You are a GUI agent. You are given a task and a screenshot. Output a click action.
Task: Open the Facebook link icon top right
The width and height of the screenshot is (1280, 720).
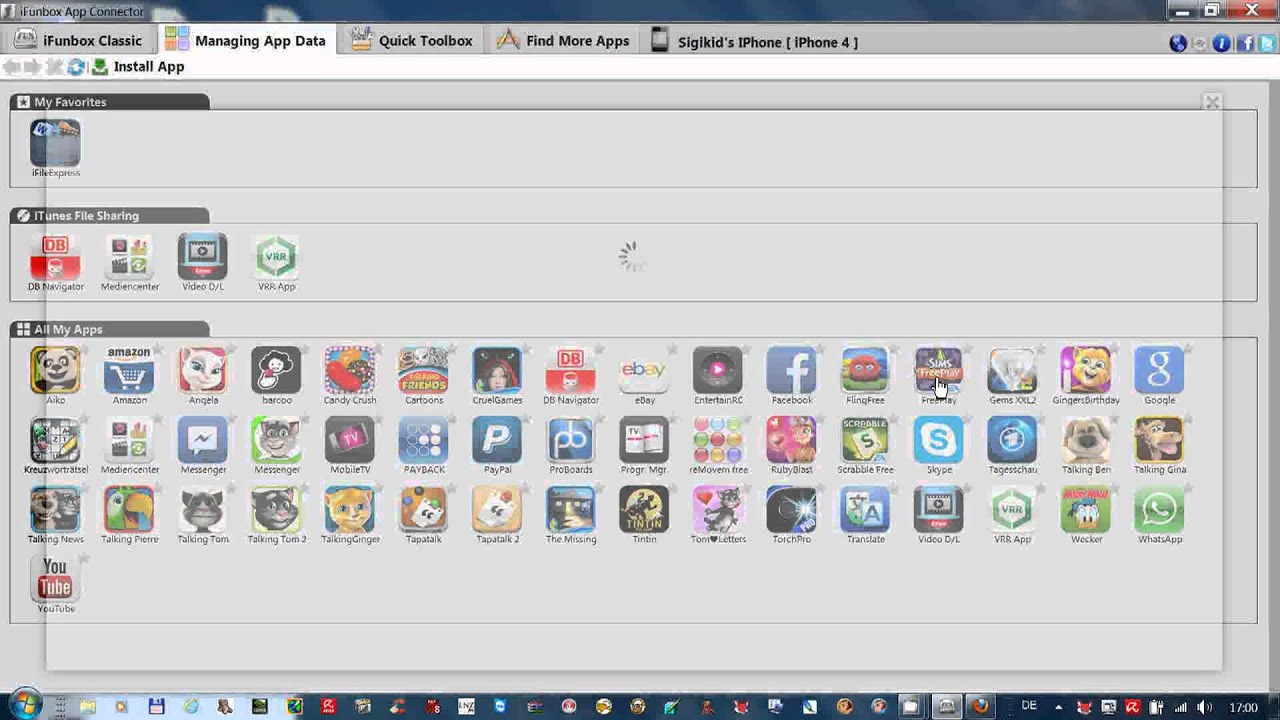pyautogui.click(x=1246, y=43)
